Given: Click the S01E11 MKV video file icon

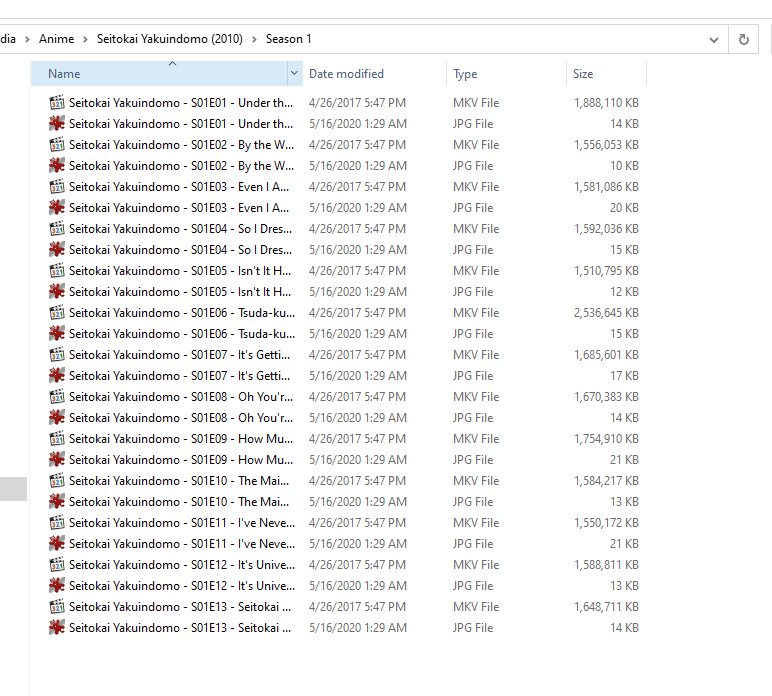Looking at the screenshot, I should [x=57, y=523].
